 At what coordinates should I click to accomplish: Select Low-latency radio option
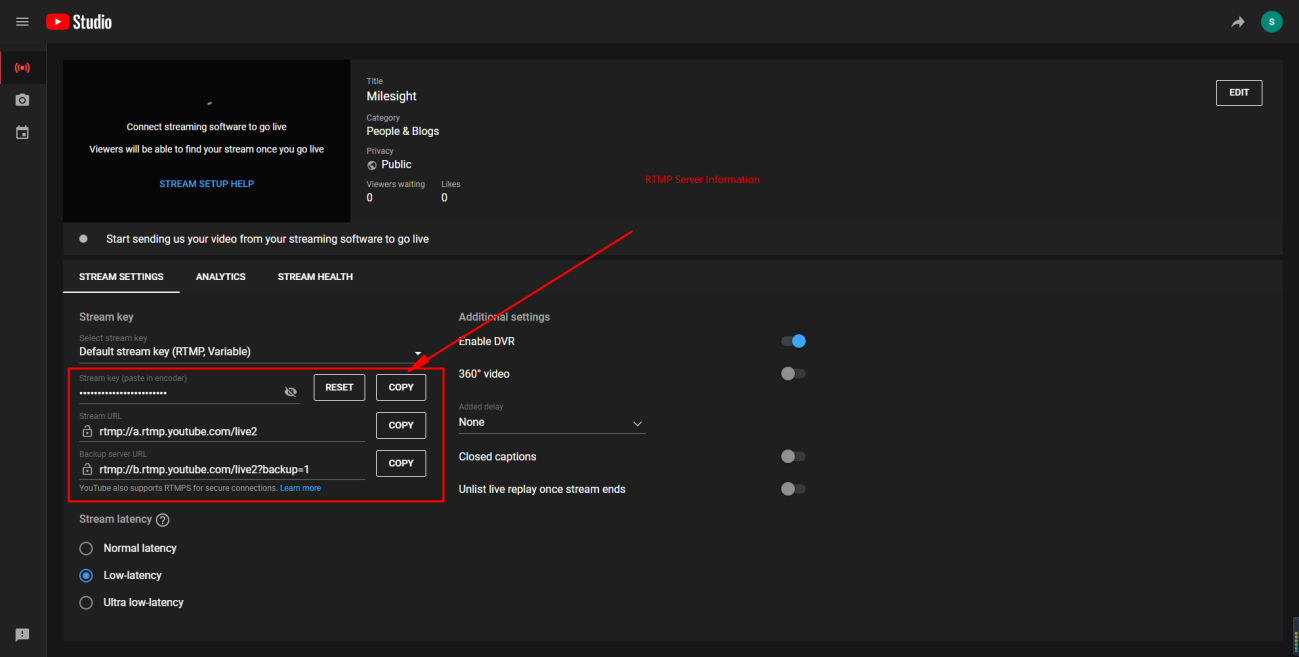(86, 575)
